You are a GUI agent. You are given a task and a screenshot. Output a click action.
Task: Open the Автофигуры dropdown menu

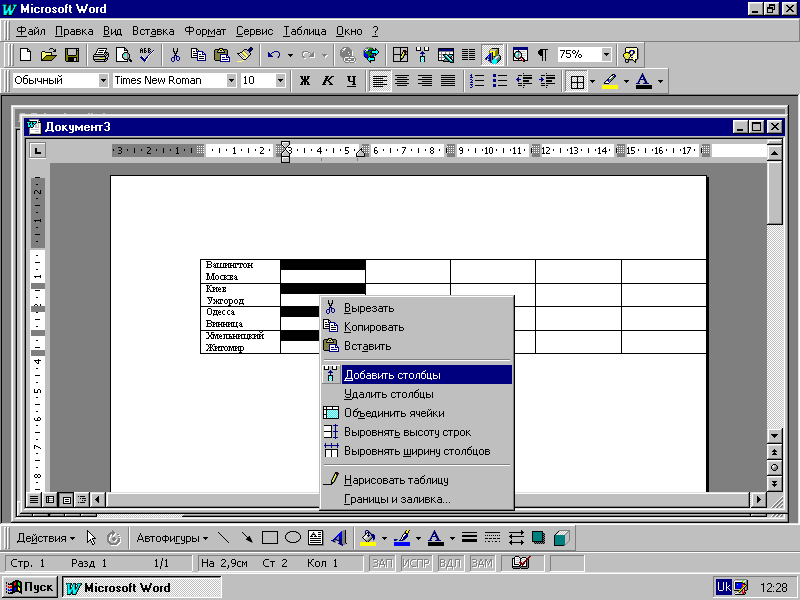(172, 538)
